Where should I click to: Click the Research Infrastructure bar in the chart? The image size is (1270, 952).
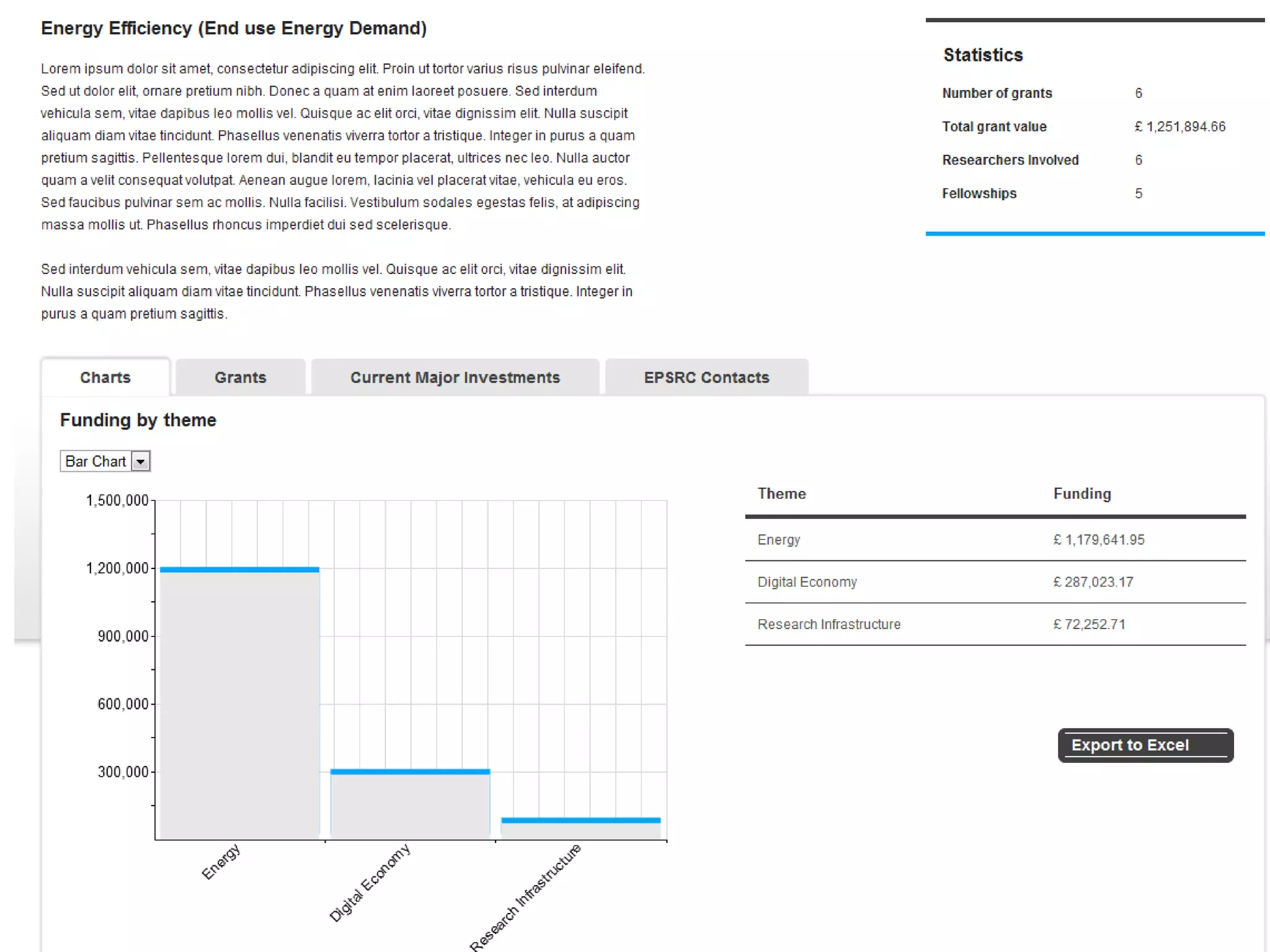point(581,829)
